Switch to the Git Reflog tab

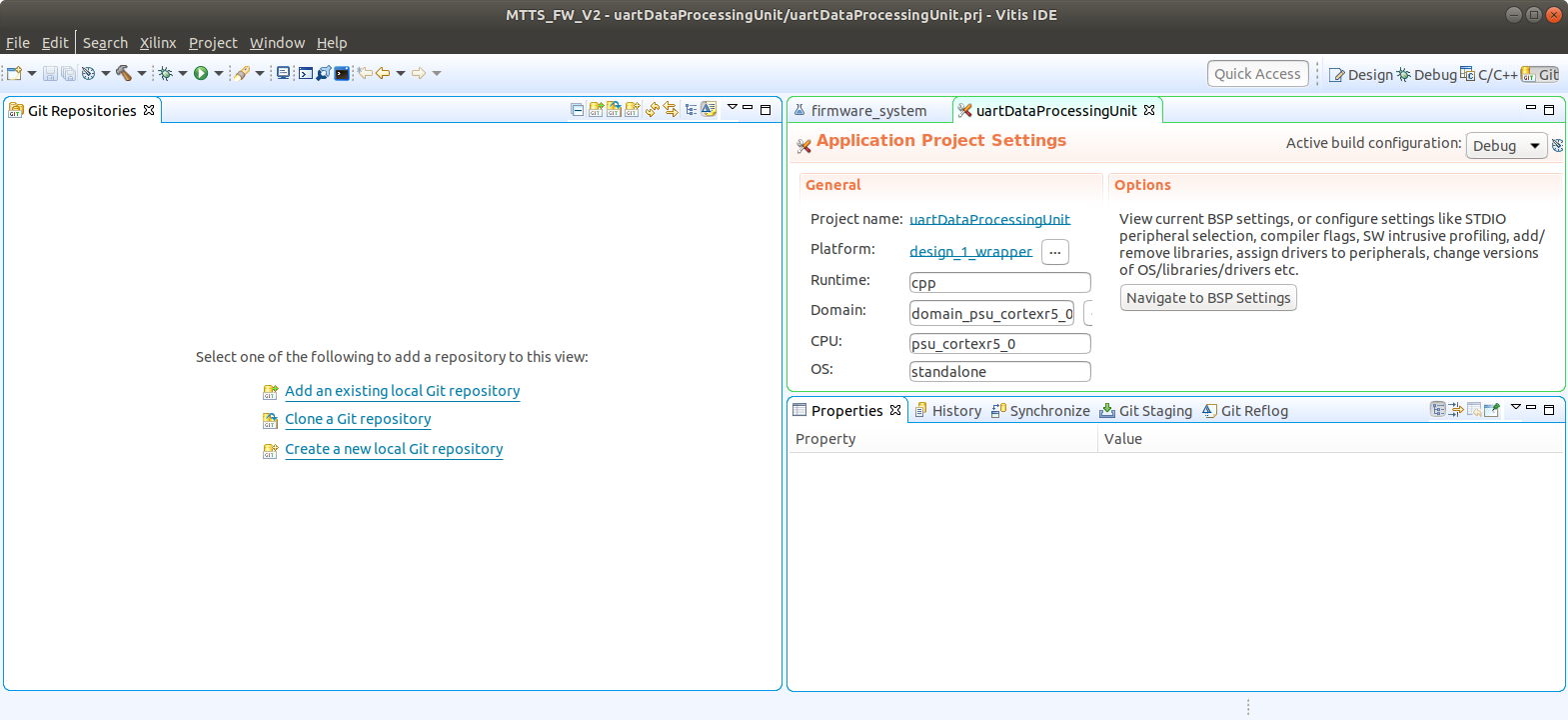(x=1245, y=411)
